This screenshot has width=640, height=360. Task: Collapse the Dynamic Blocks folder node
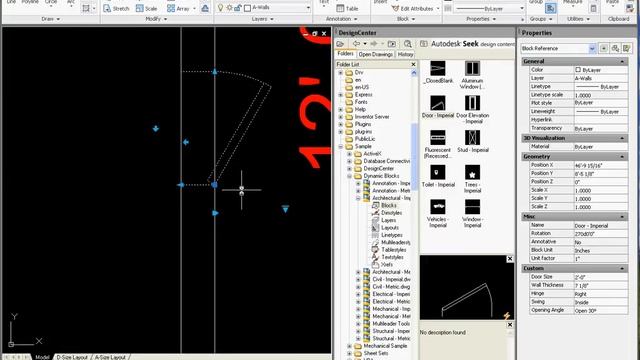click(x=349, y=176)
